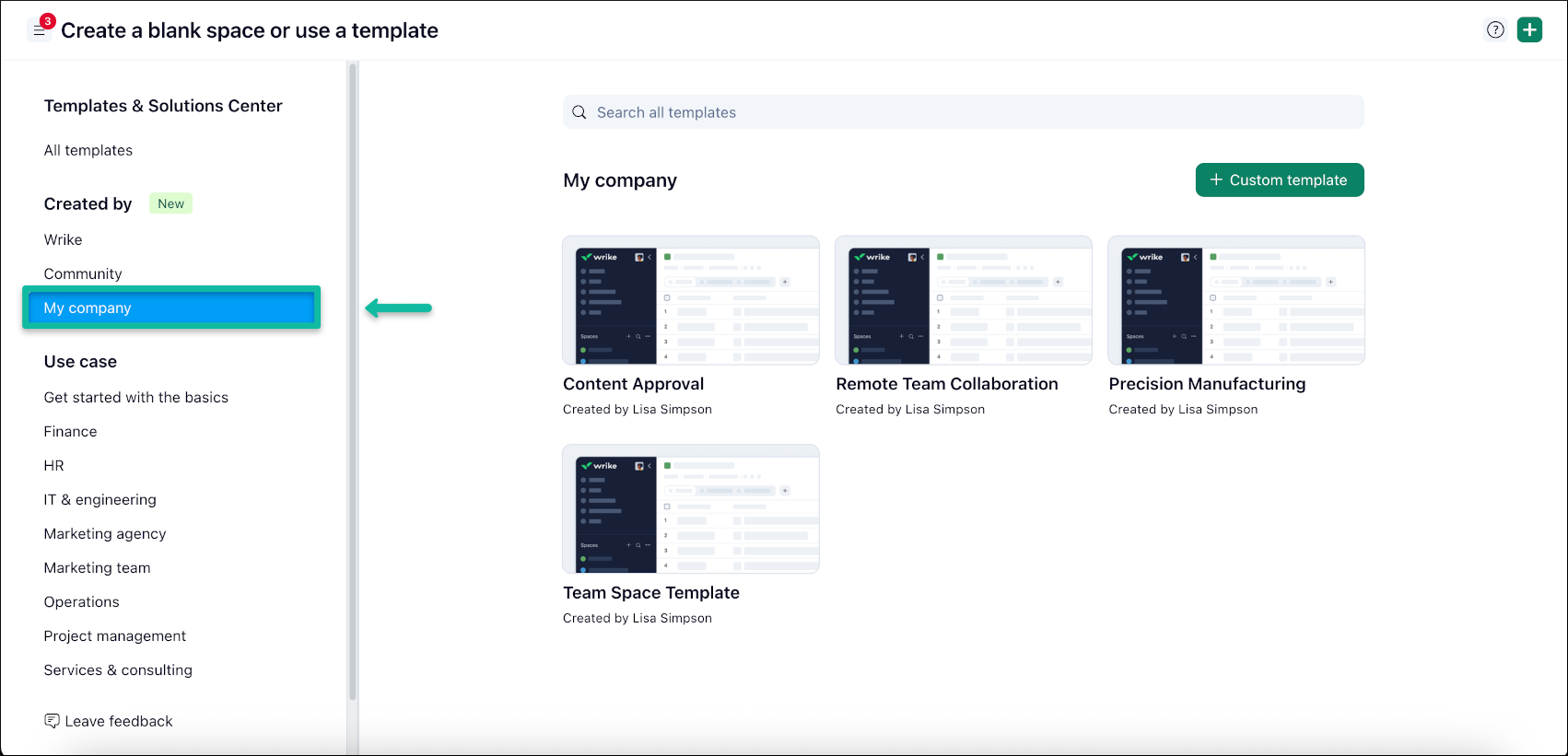
Task: Click the Team Space Template title
Action: tap(651, 593)
